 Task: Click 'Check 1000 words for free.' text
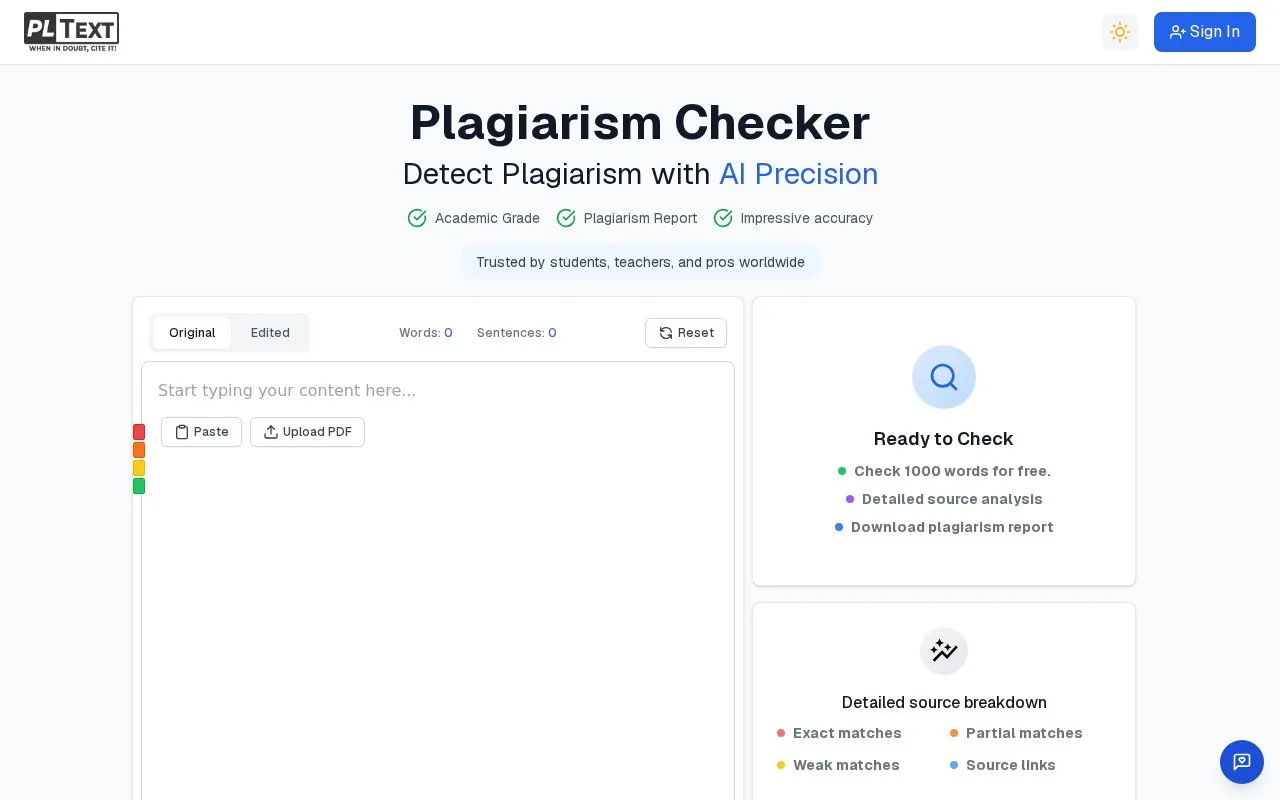(x=952, y=471)
